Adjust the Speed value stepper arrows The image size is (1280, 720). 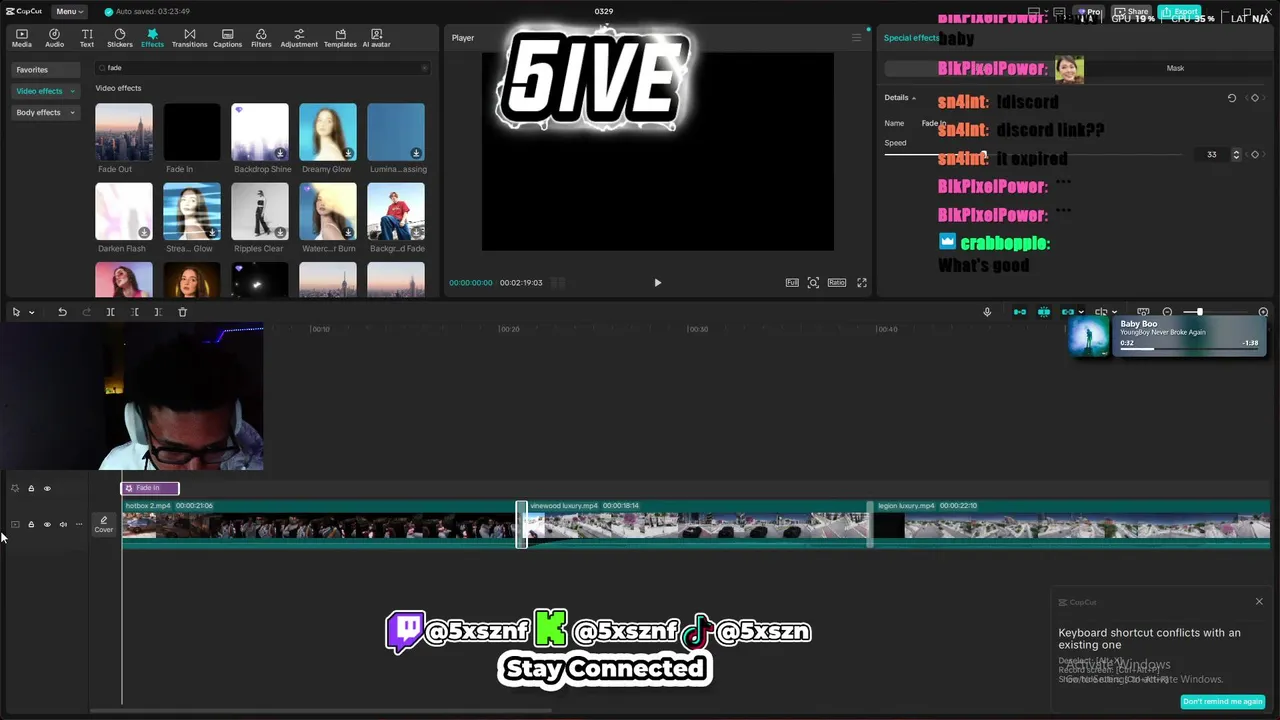1236,155
